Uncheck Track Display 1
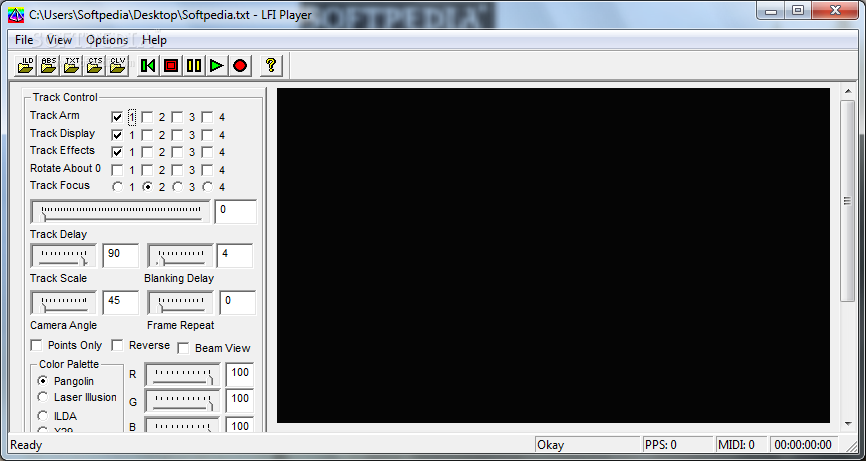 (117, 135)
